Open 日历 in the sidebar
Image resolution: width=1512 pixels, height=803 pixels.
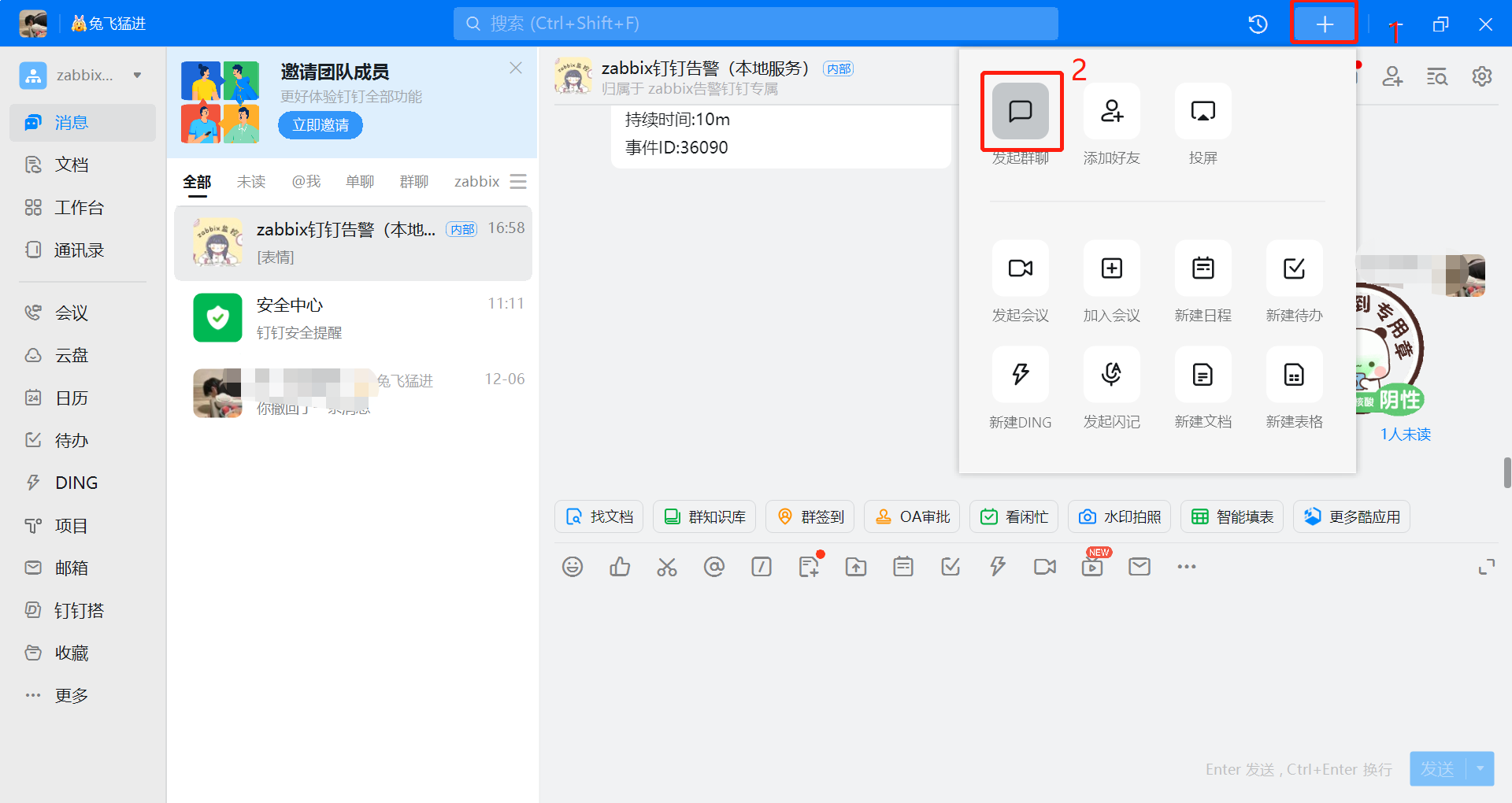click(83, 398)
